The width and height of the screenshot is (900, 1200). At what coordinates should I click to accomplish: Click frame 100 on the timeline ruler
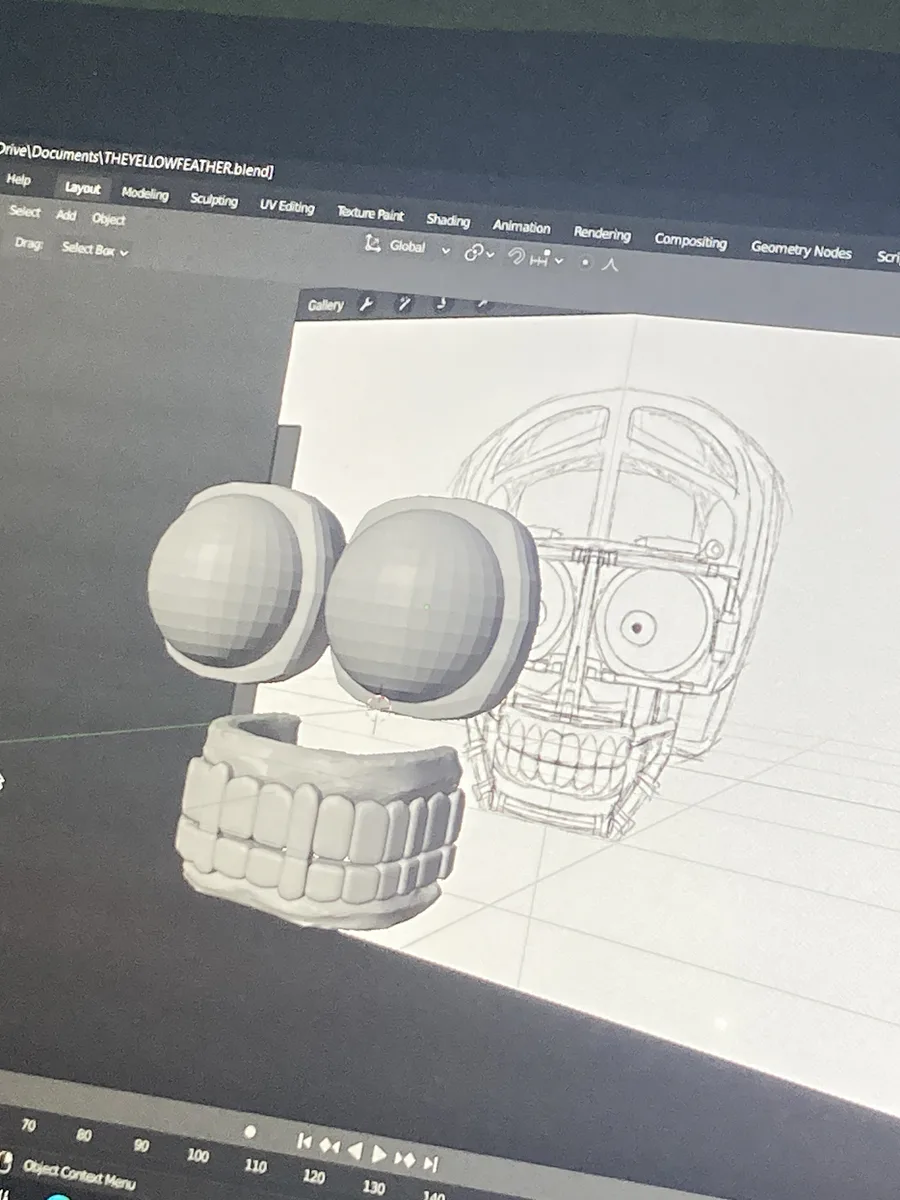(x=198, y=1155)
